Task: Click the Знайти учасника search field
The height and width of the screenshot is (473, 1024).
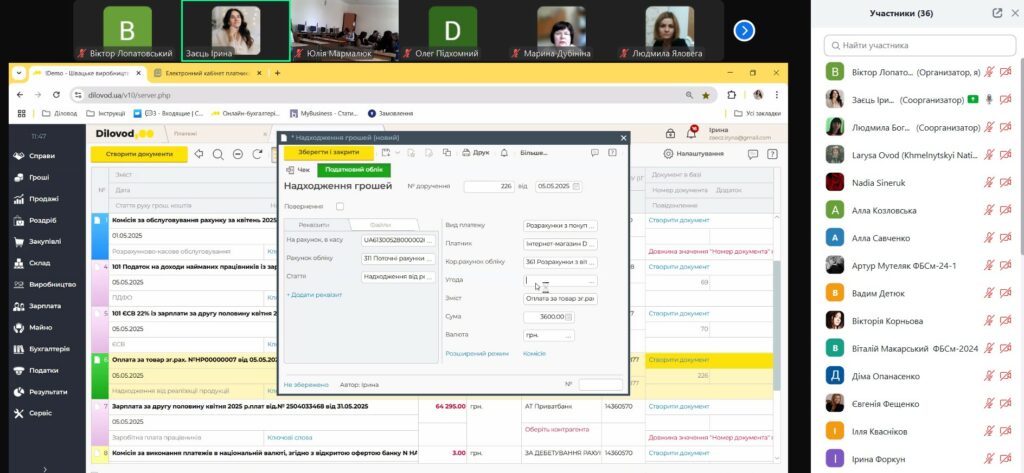Action: (920, 45)
